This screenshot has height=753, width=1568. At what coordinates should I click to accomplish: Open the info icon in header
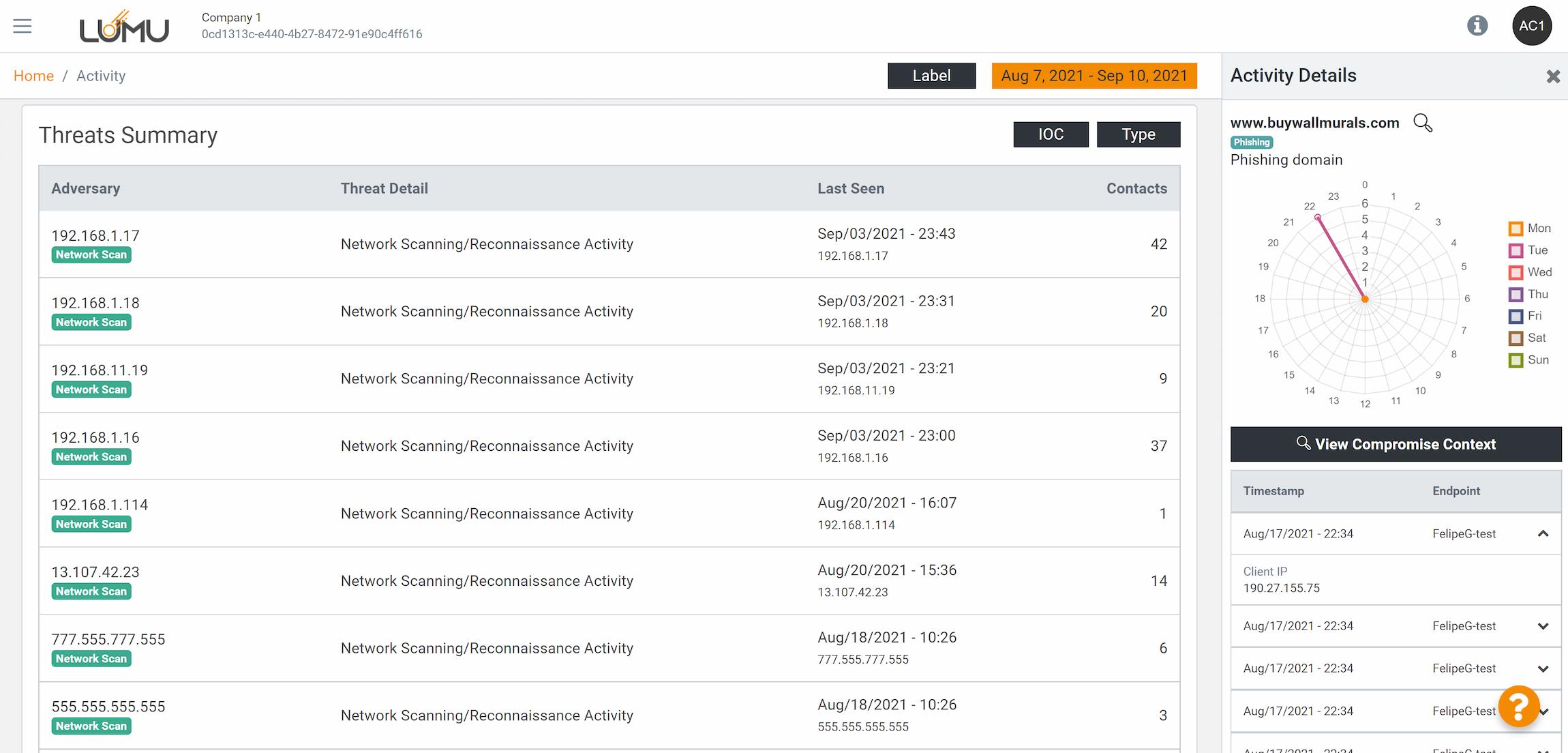pos(1477,26)
